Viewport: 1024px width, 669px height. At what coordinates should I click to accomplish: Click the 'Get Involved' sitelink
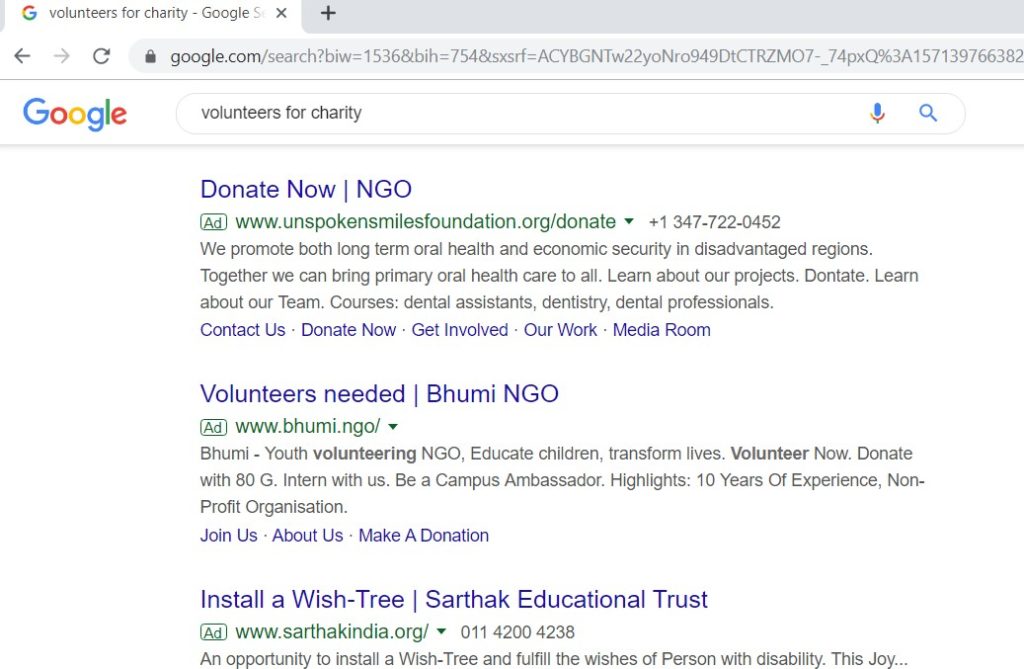460,330
